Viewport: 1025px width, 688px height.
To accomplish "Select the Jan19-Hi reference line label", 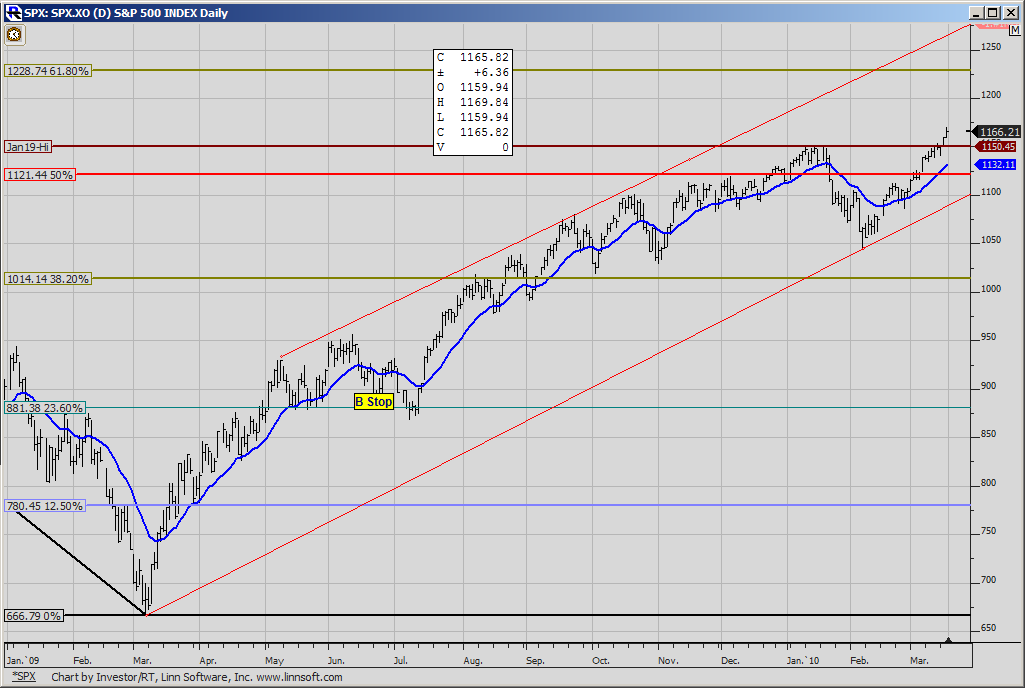I will (x=28, y=147).
